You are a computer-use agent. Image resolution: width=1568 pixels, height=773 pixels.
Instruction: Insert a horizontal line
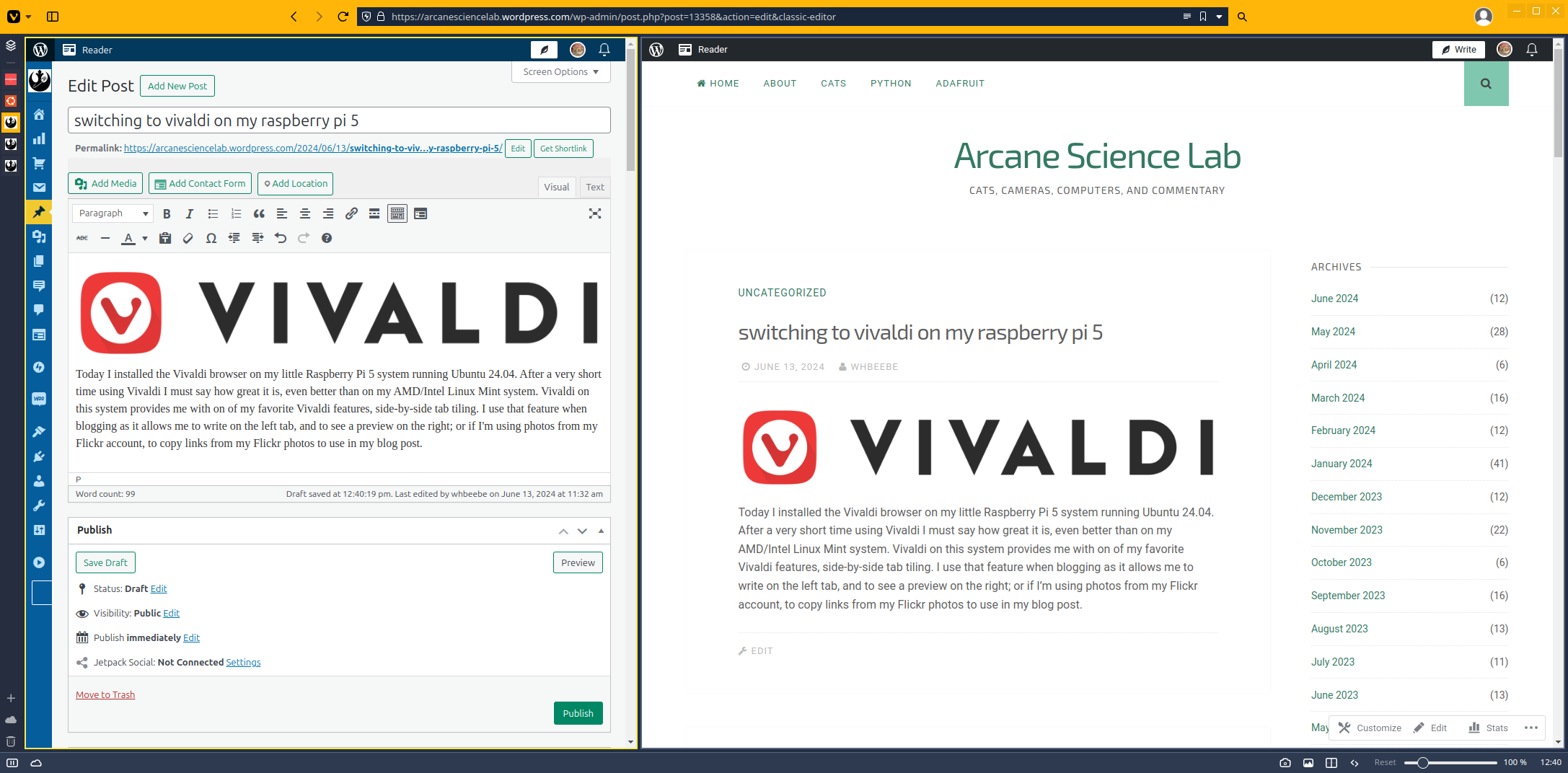tap(105, 238)
